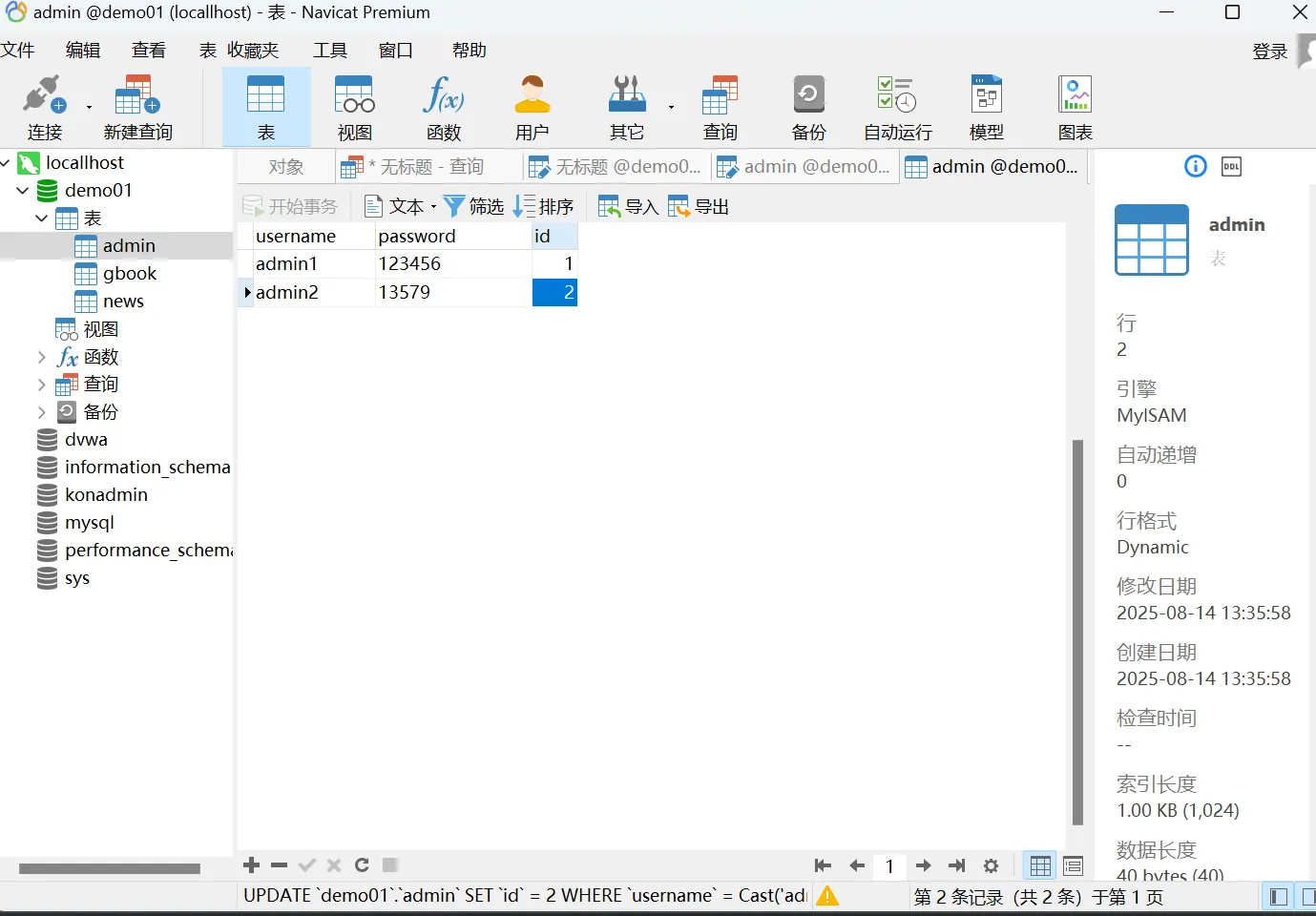1316x916 pixels.
Task: Open the Text (文本) dropdown
Action: 401,206
